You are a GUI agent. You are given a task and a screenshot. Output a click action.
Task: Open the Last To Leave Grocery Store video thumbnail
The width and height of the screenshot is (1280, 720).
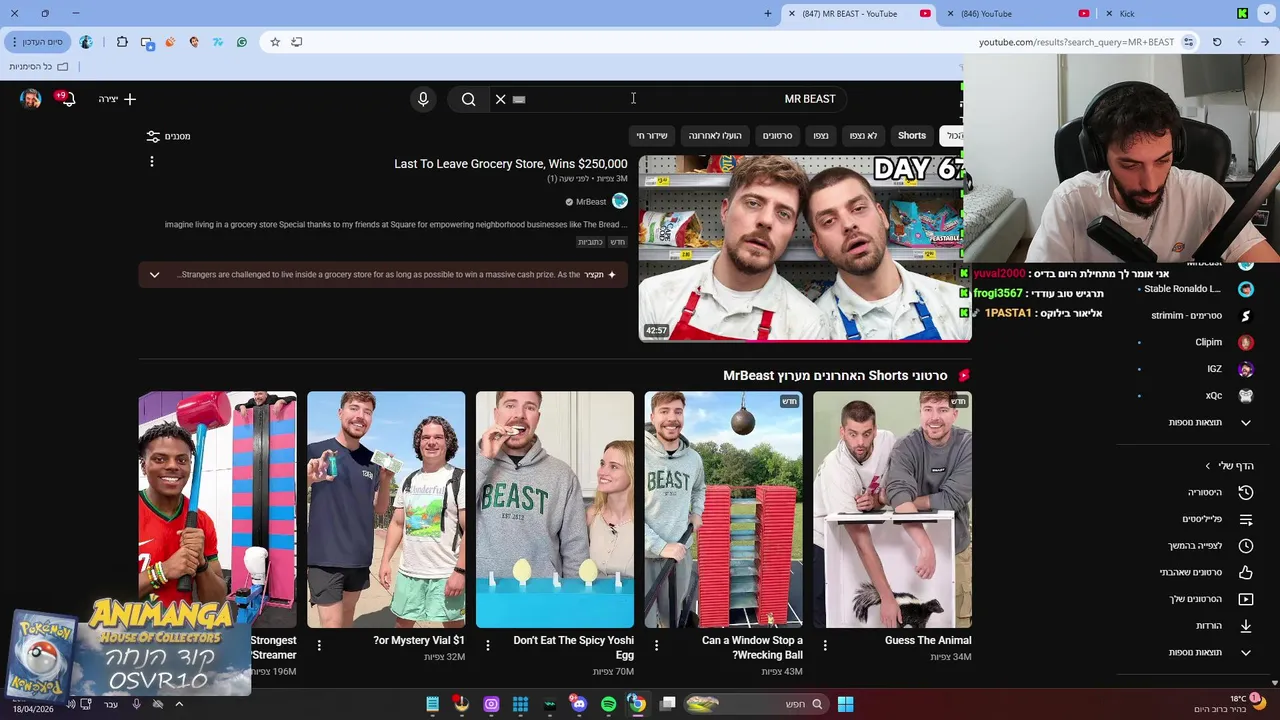tap(804, 248)
